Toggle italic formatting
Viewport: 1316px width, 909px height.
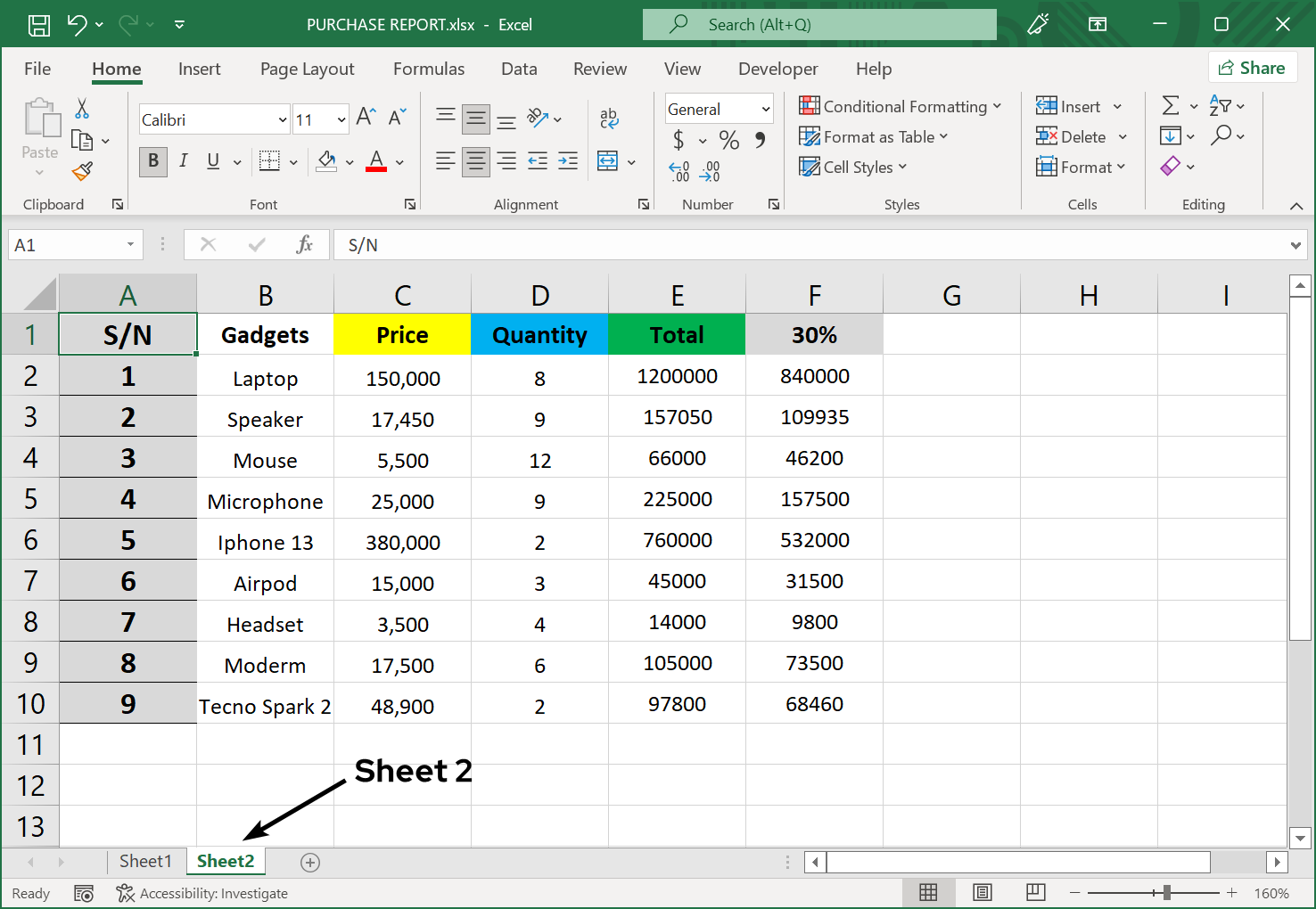tap(183, 161)
